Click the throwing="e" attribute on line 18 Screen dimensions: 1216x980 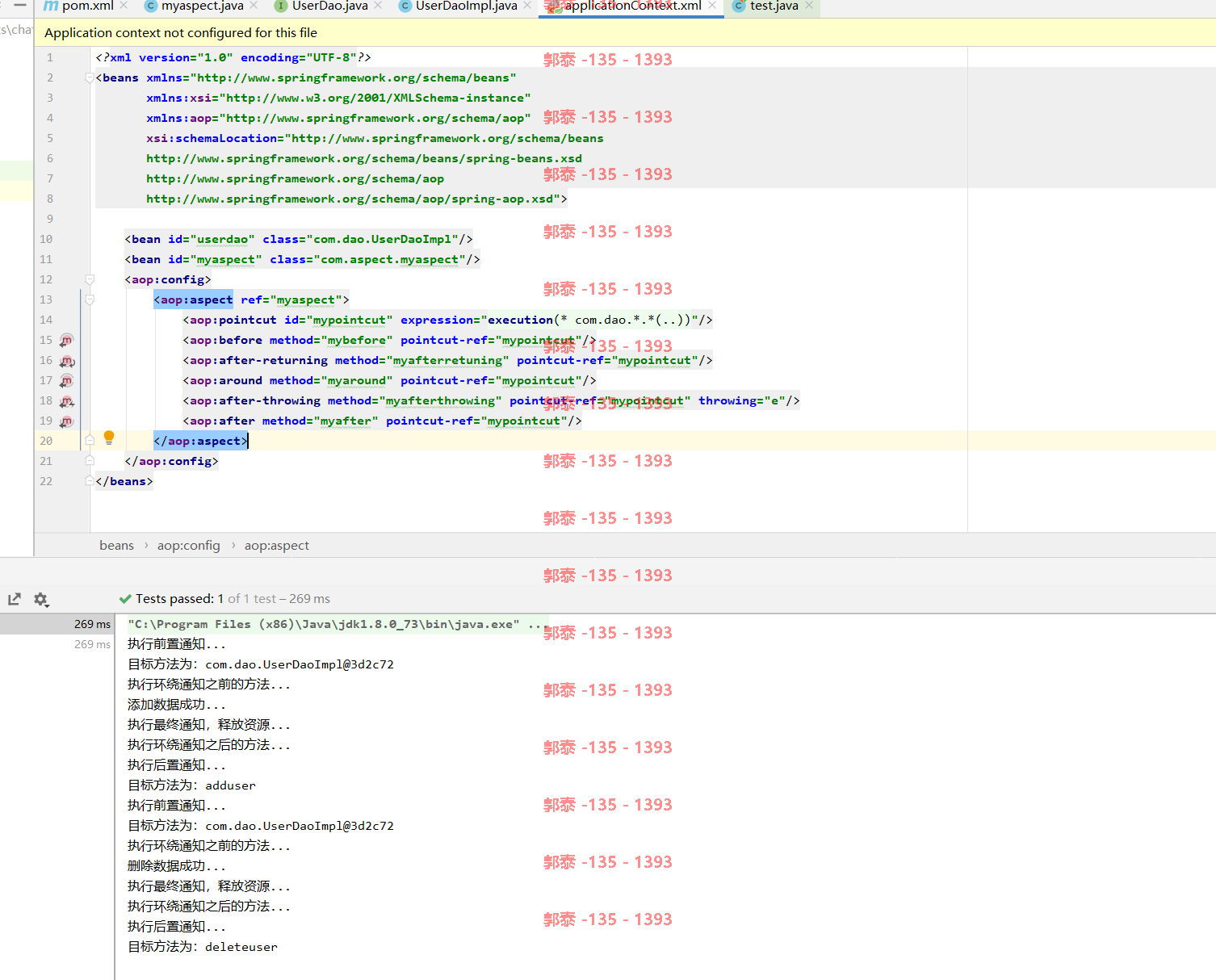(742, 401)
